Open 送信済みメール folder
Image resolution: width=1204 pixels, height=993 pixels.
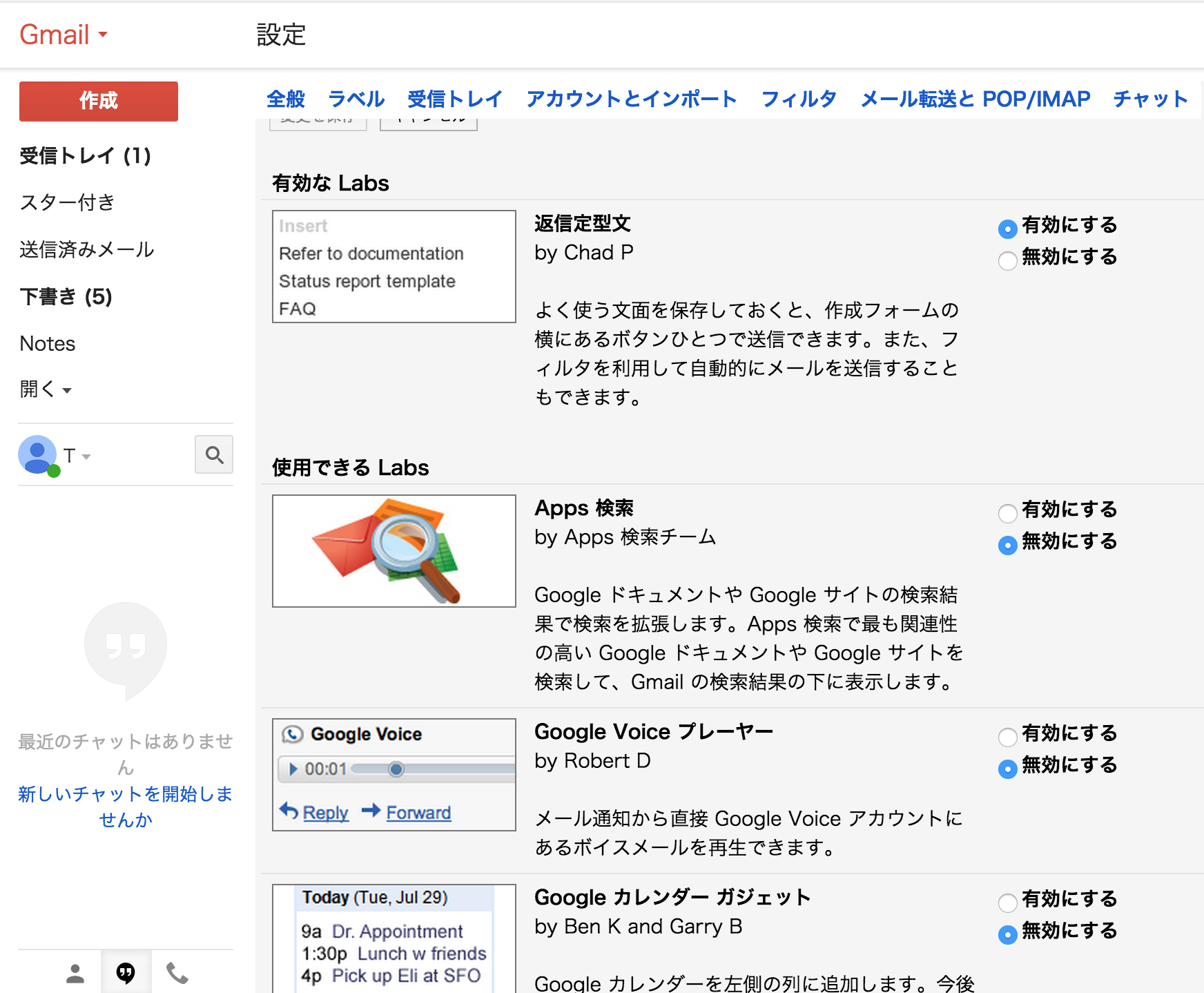87,249
